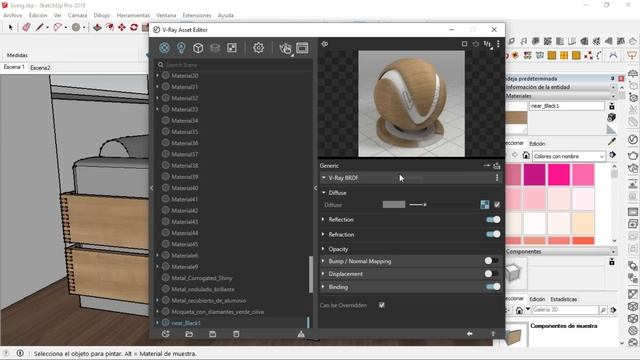This screenshot has height=360, width=640.
Task: Click the Add Material icon at bottom
Action: click(165, 334)
